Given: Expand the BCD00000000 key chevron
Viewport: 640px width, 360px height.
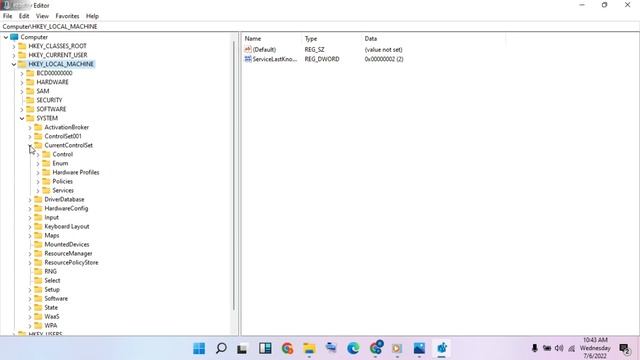Looking at the screenshot, I should coord(22,73).
